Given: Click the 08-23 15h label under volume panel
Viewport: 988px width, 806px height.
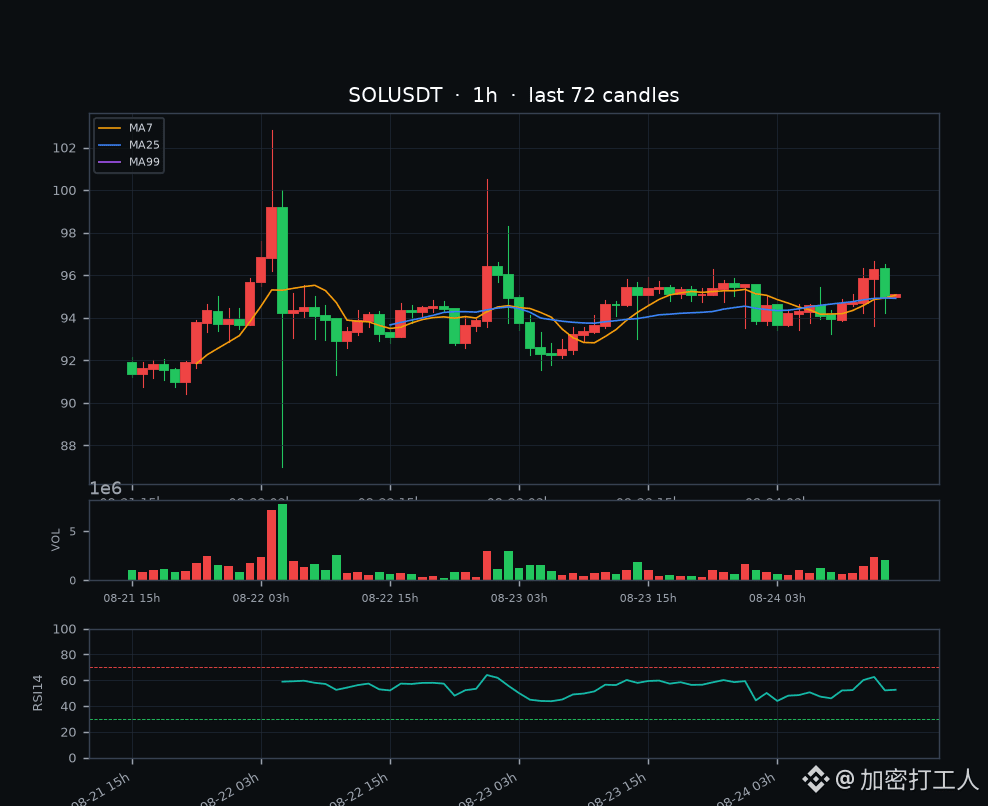Looking at the screenshot, I should (648, 598).
